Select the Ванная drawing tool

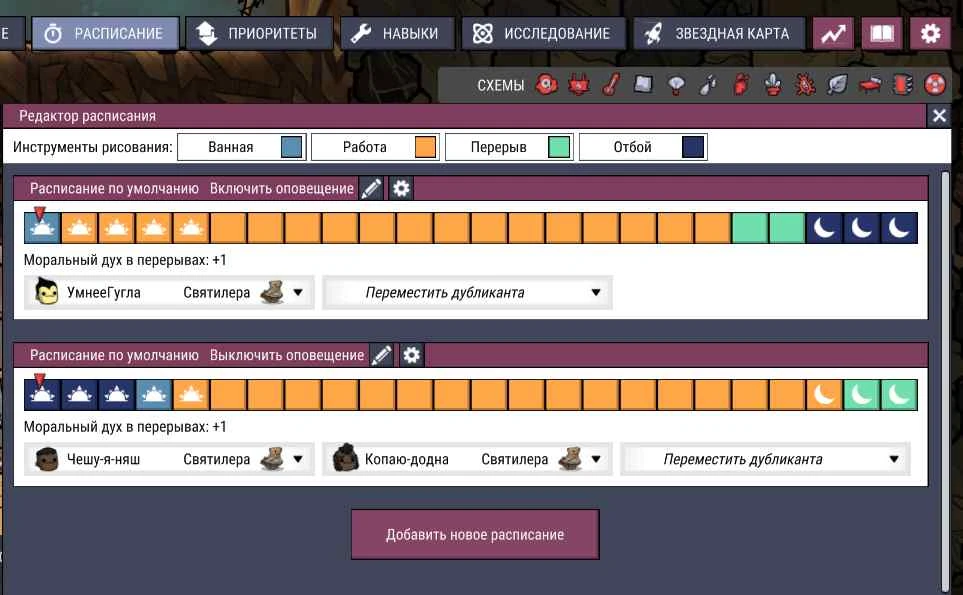pos(241,147)
